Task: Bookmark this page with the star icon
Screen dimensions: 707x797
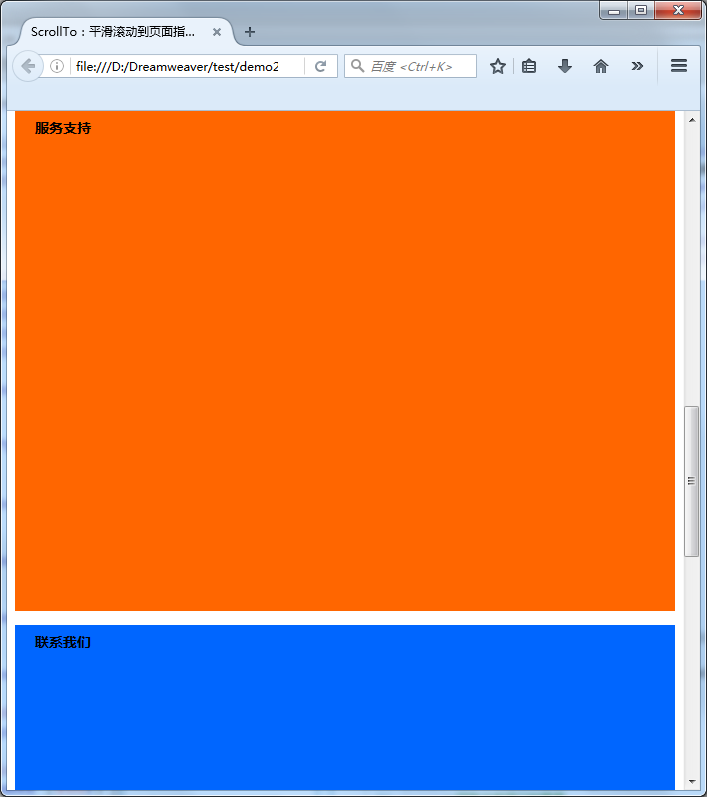Action: point(498,66)
